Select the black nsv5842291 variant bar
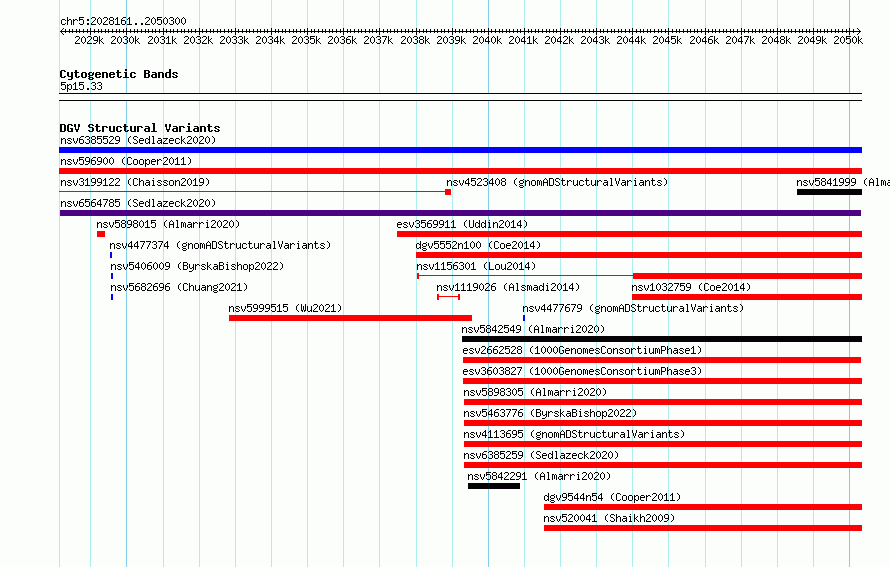The height and width of the screenshot is (567, 890). point(494,486)
